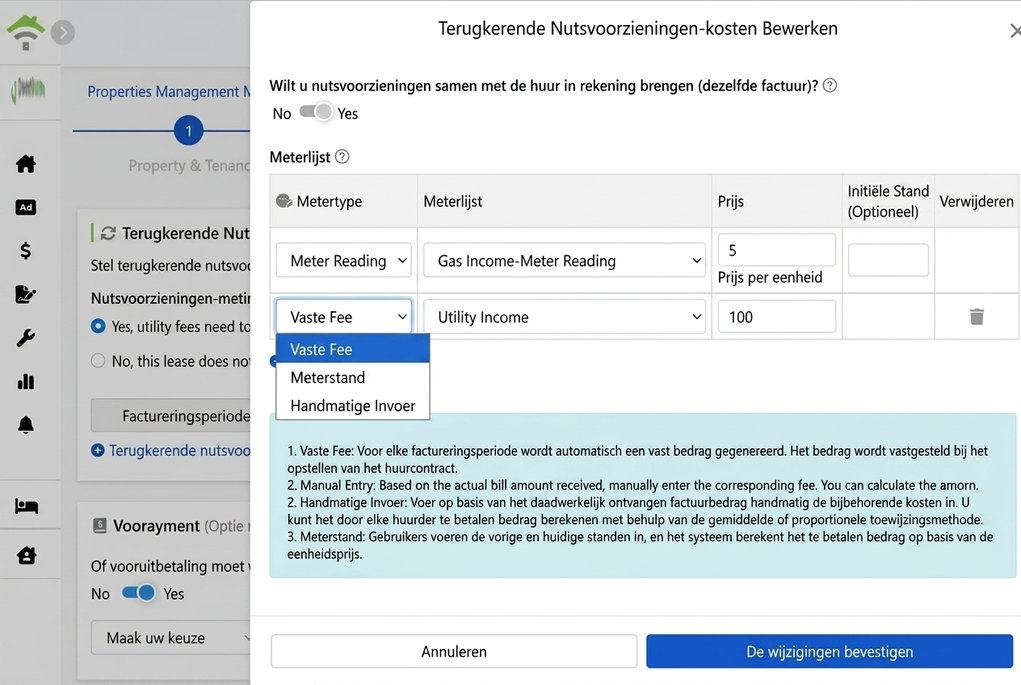The height and width of the screenshot is (685, 1021).
Task: Click Properties Management breadcrumb link
Action: (169, 91)
